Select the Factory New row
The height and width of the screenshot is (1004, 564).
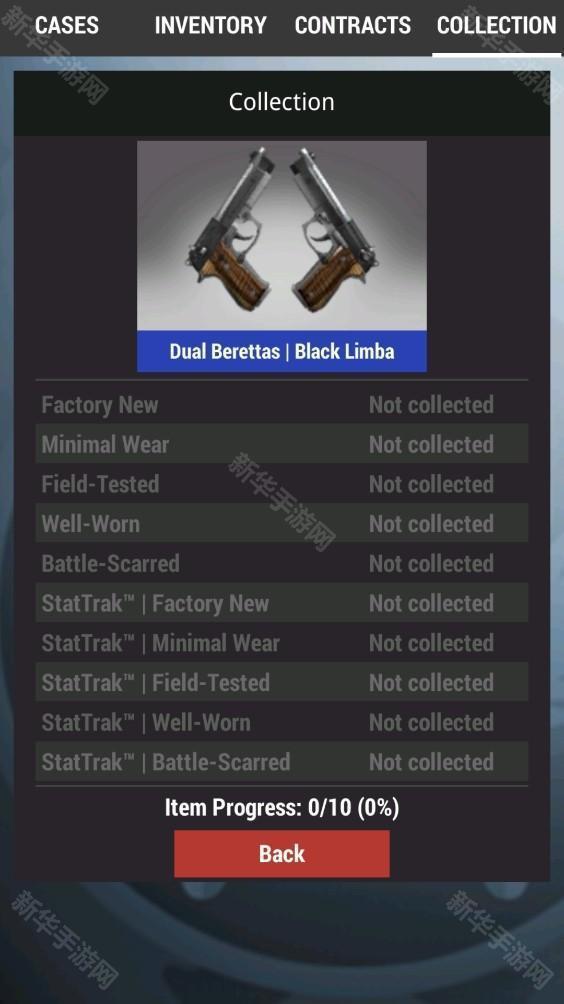tap(282, 405)
